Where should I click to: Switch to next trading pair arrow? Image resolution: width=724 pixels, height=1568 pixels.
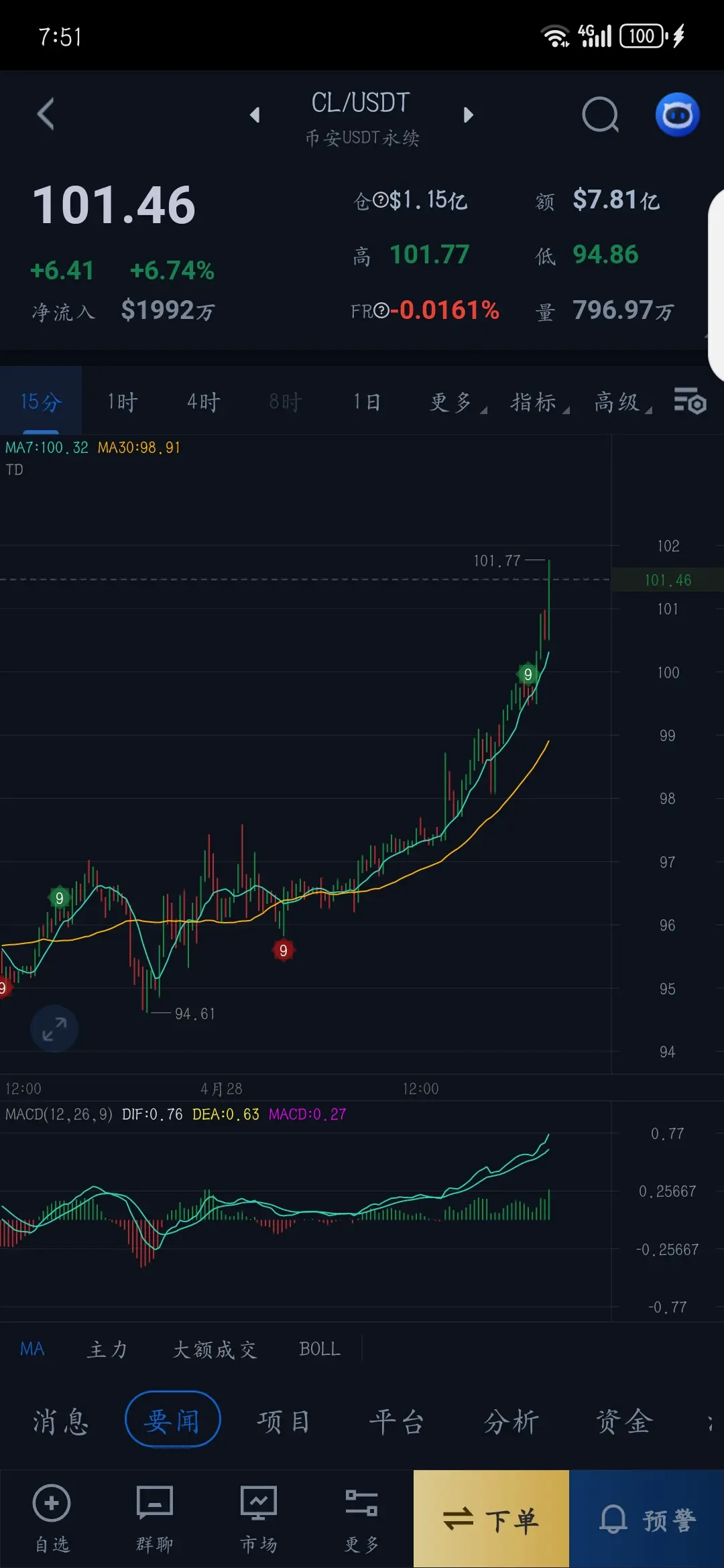pyautogui.click(x=468, y=115)
